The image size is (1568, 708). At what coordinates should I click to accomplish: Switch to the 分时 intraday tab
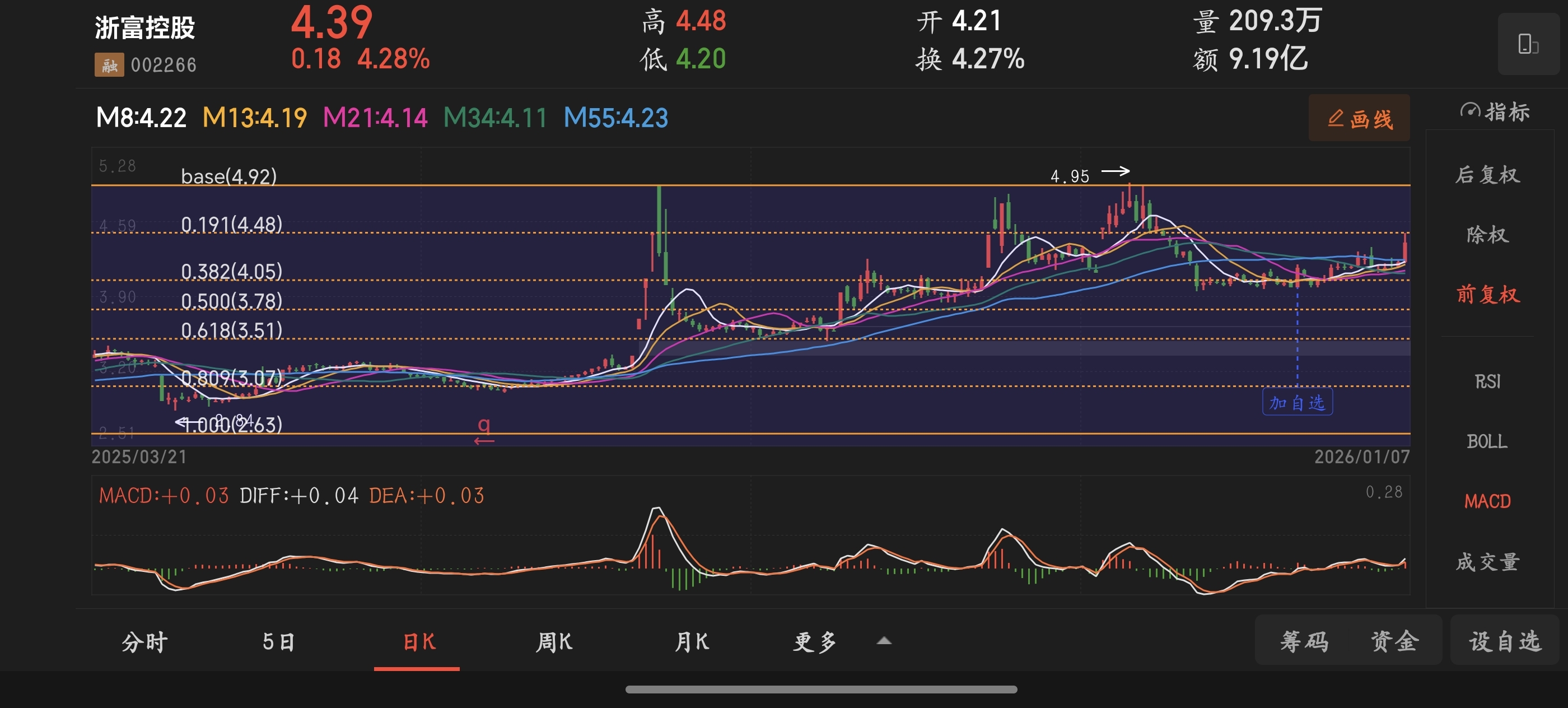144,642
